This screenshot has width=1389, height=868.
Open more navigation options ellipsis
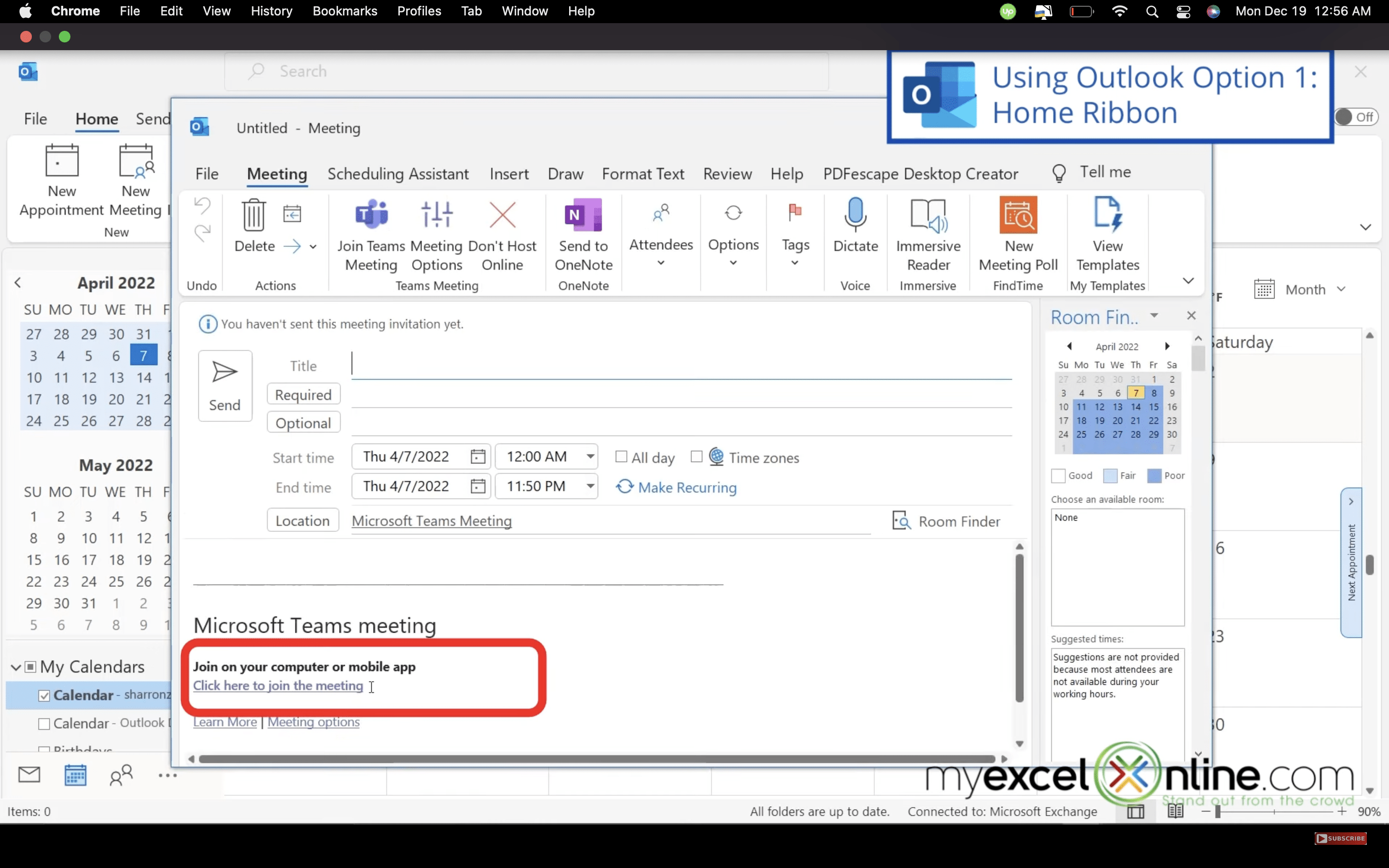click(168, 775)
